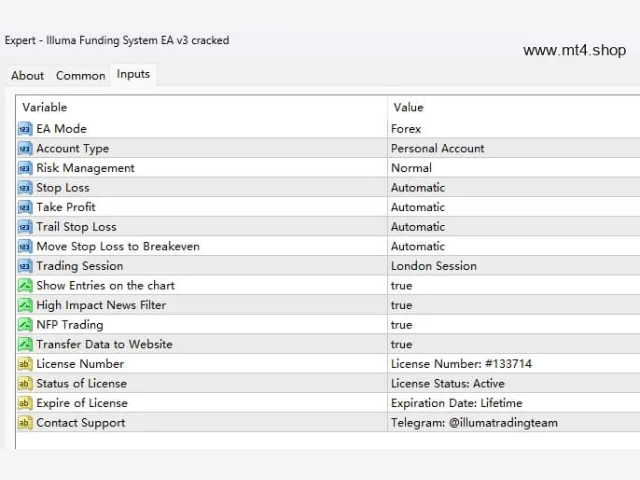Open the About tab
640x480 pixels.
coord(27,76)
